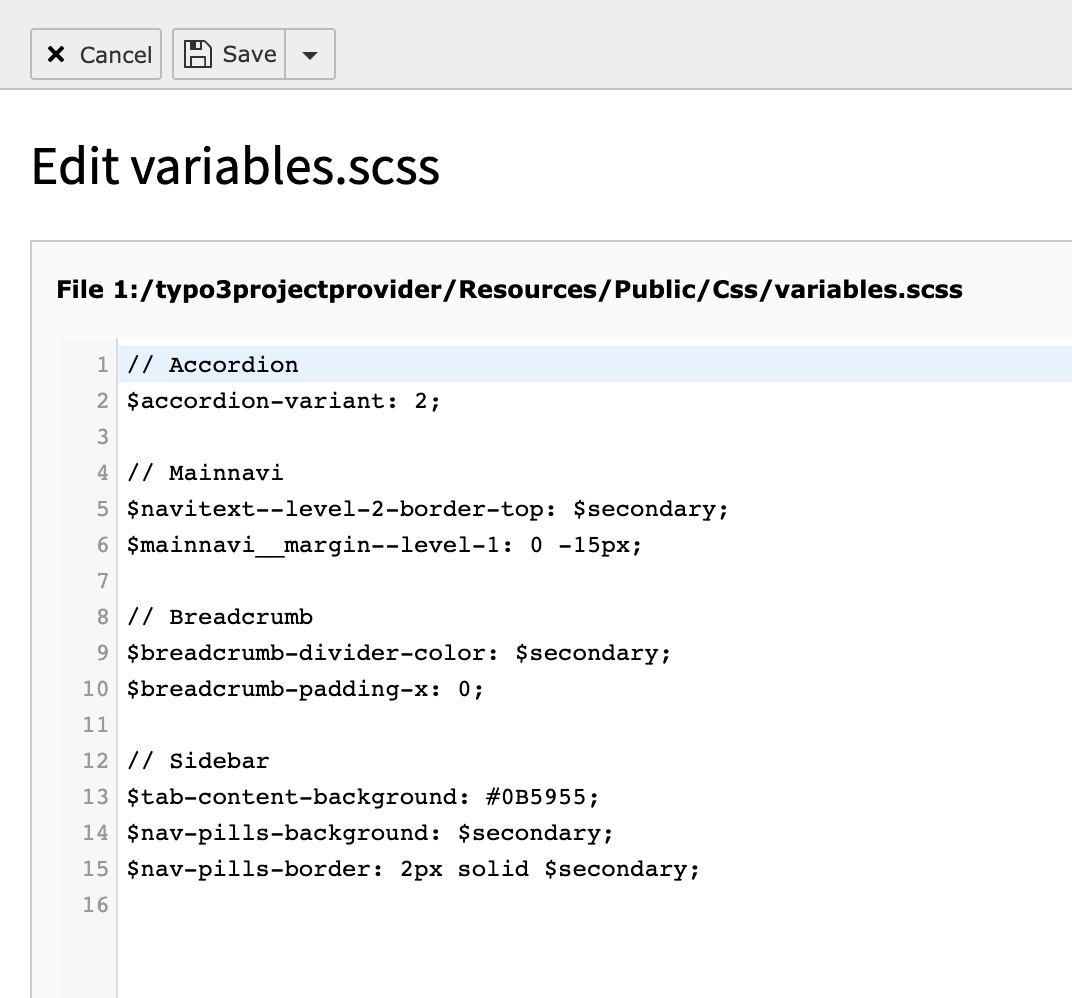Click the $accordion-variant line in editor

(x=283, y=401)
